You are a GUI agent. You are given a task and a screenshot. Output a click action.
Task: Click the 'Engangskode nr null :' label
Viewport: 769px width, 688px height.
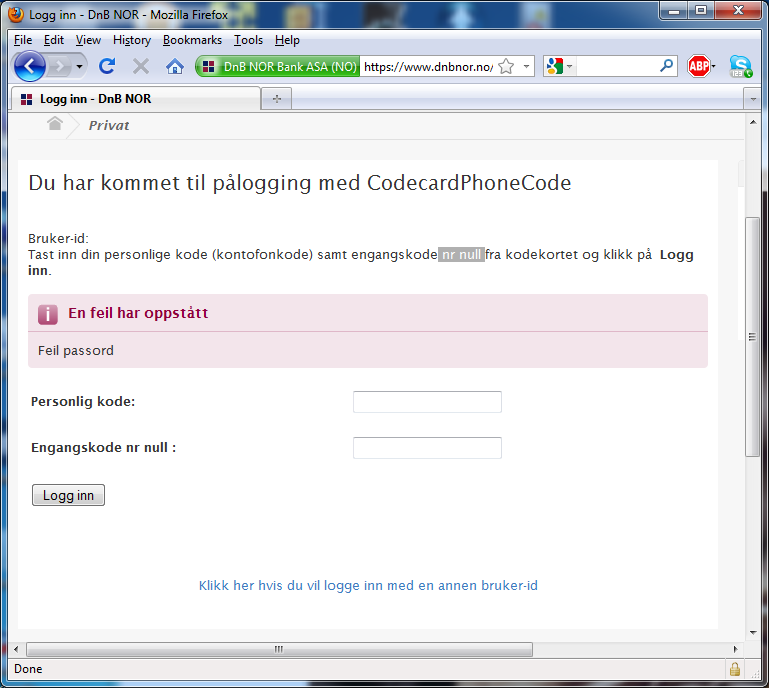pyautogui.click(x=103, y=448)
